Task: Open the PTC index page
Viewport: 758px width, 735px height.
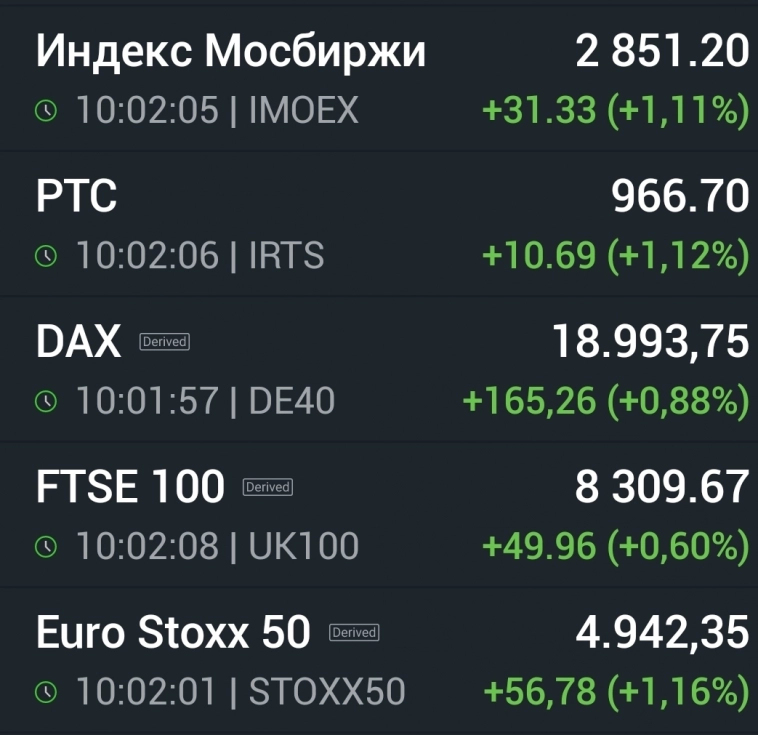Action: pyautogui.click(x=77, y=197)
